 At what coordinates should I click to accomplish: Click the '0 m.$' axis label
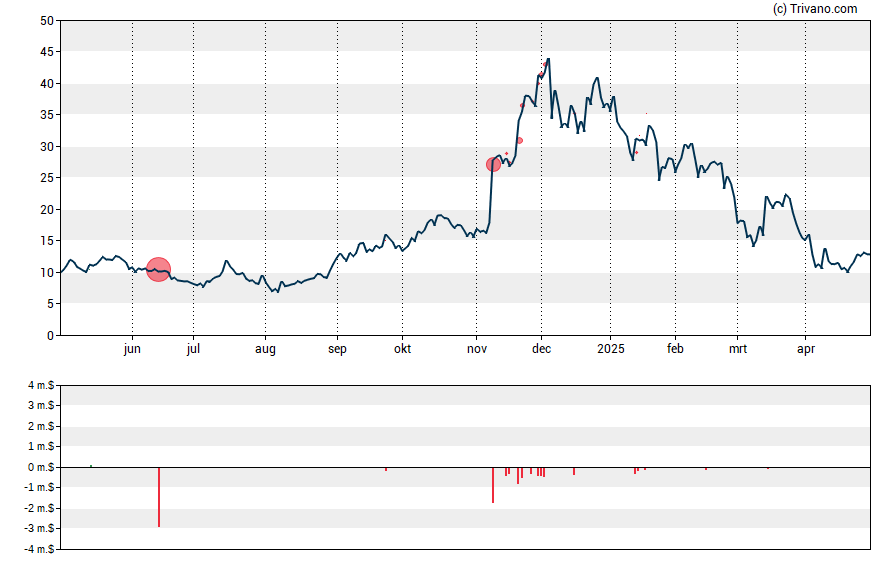pos(41,467)
